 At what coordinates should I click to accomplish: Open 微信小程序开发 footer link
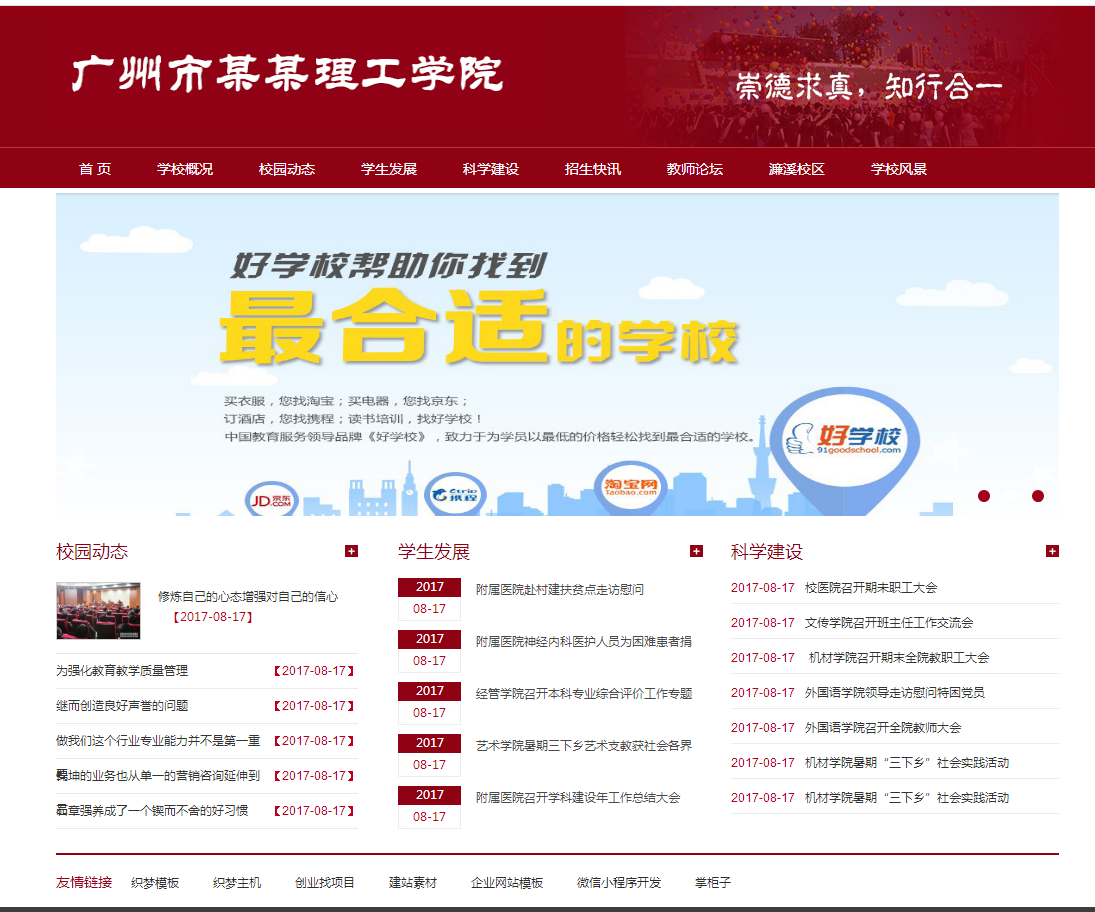tap(619, 883)
